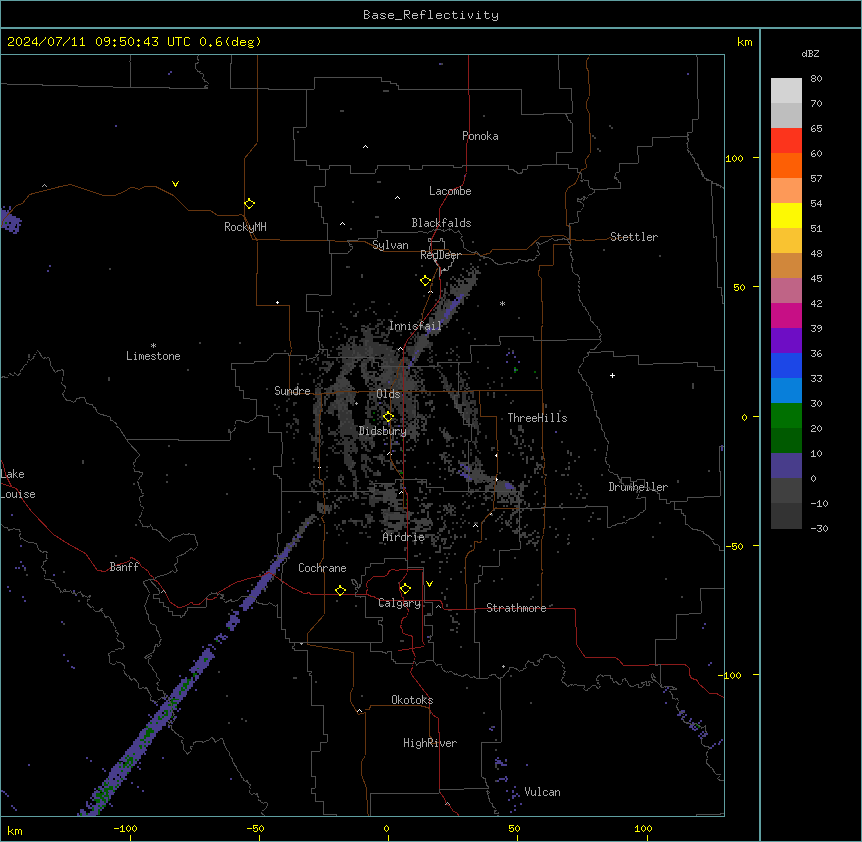The width and height of the screenshot is (862, 842).
Task: Click the Olds city label
Action: (x=388, y=394)
